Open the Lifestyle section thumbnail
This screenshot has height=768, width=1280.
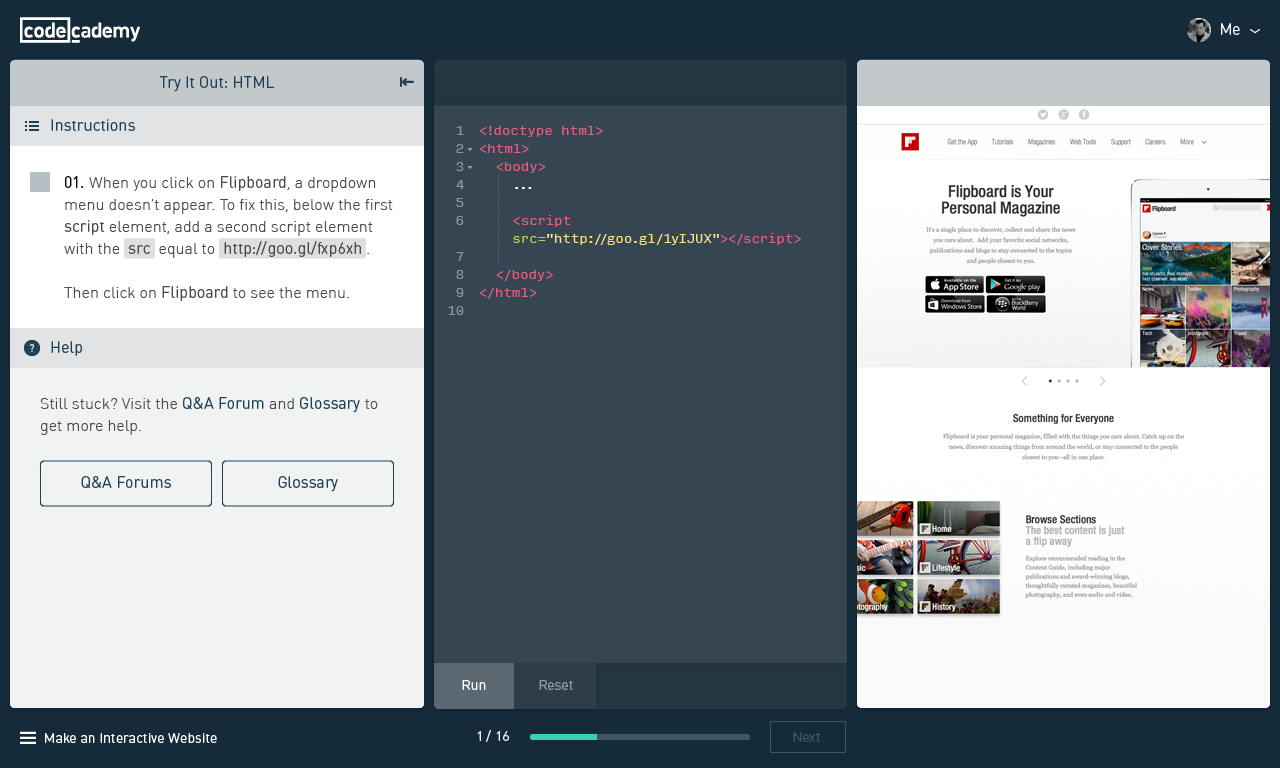point(959,557)
